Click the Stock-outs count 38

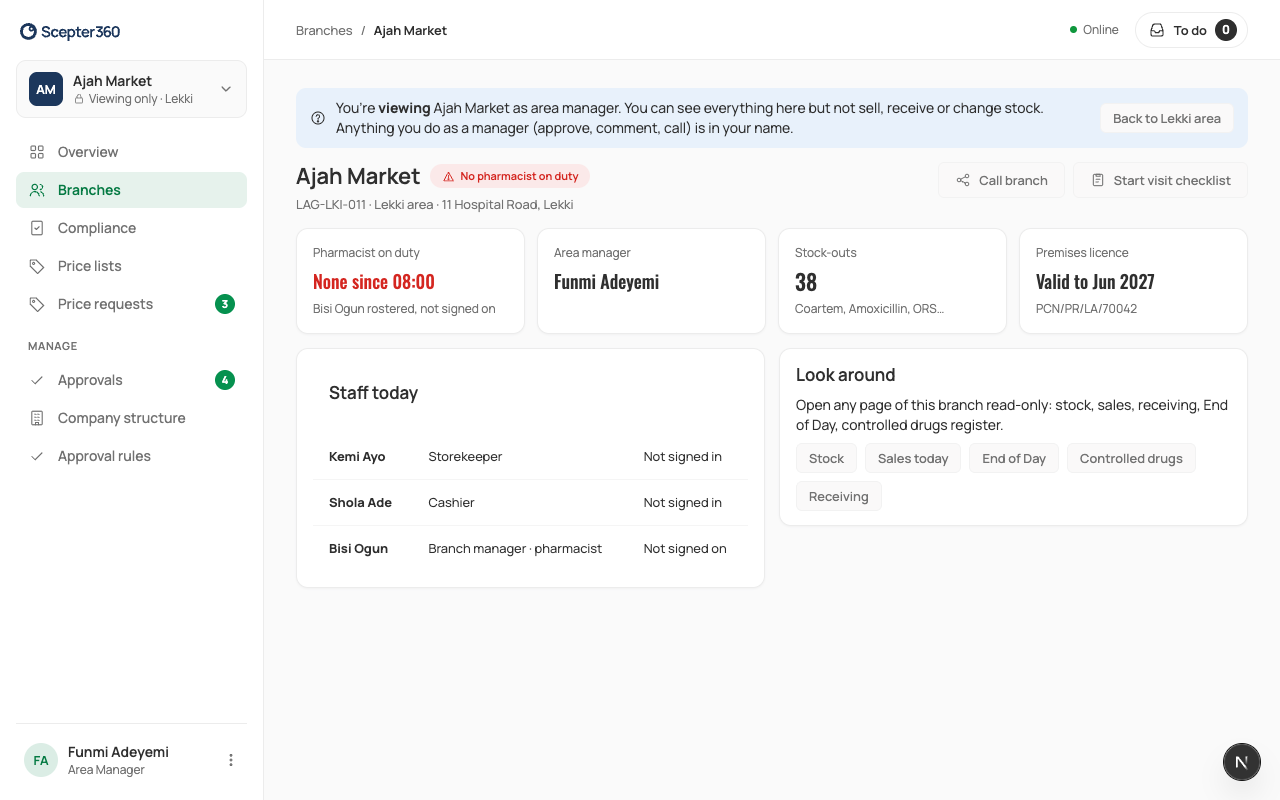click(806, 282)
